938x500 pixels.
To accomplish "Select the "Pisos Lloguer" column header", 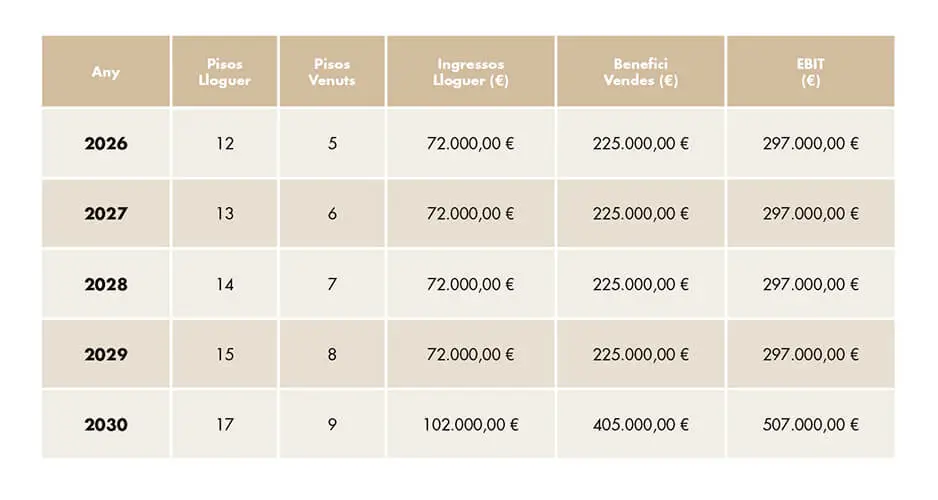I will click(x=224, y=72).
